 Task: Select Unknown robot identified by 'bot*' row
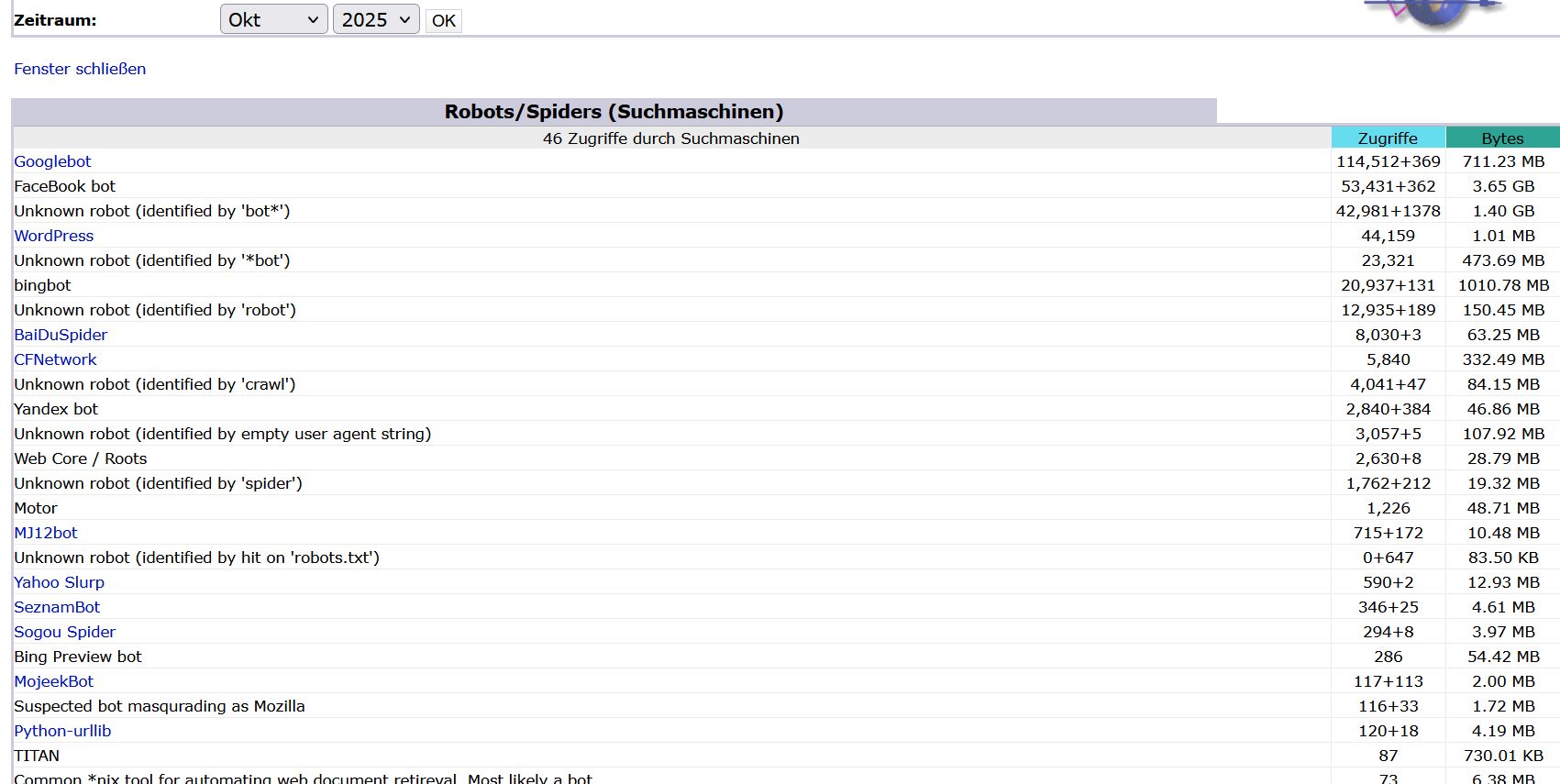[x=151, y=211]
